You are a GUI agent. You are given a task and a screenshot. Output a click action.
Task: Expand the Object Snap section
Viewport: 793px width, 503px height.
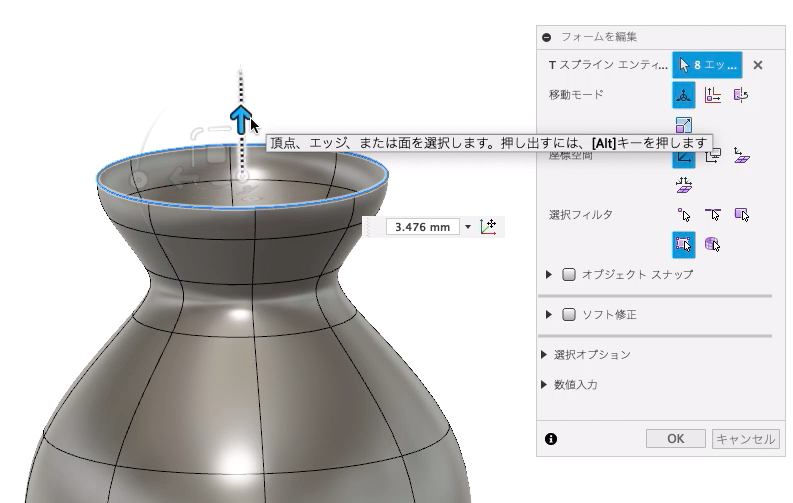[x=549, y=275]
